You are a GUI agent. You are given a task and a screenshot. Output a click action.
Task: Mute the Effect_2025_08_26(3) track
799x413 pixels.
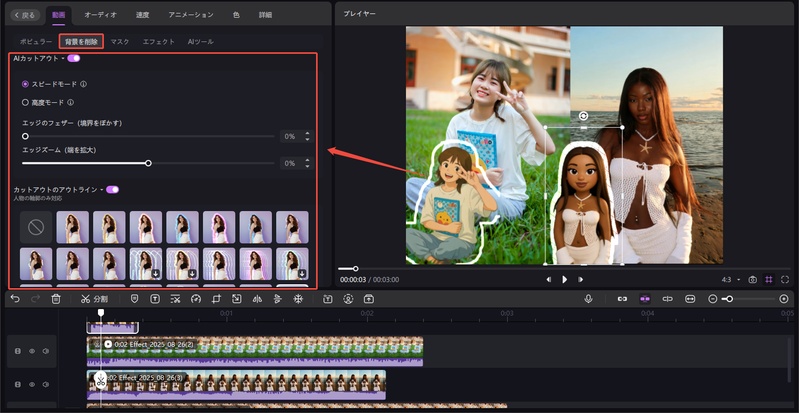pyautogui.click(x=46, y=384)
